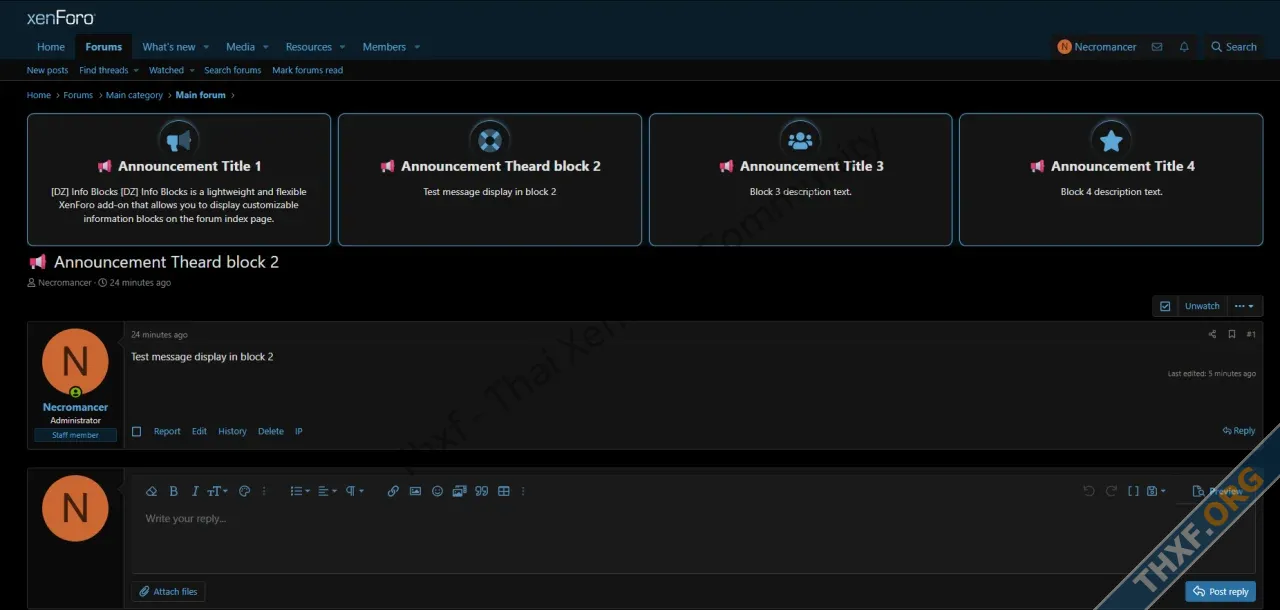Bookmark post #1 with the bookmark icon
The height and width of the screenshot is (610, 1280).
click(x=1232, y=335)
